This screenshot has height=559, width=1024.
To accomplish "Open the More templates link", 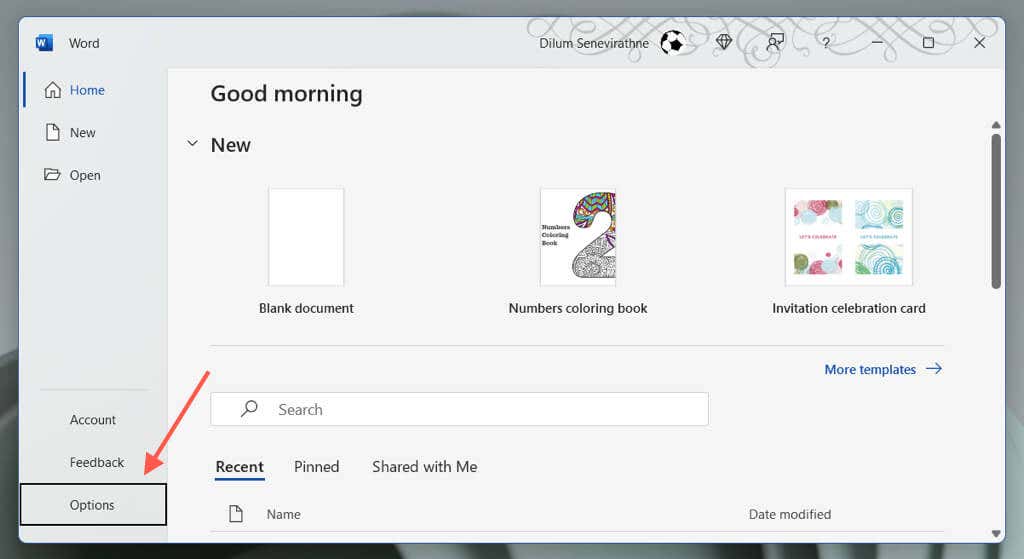I will (x=870, y=369).
